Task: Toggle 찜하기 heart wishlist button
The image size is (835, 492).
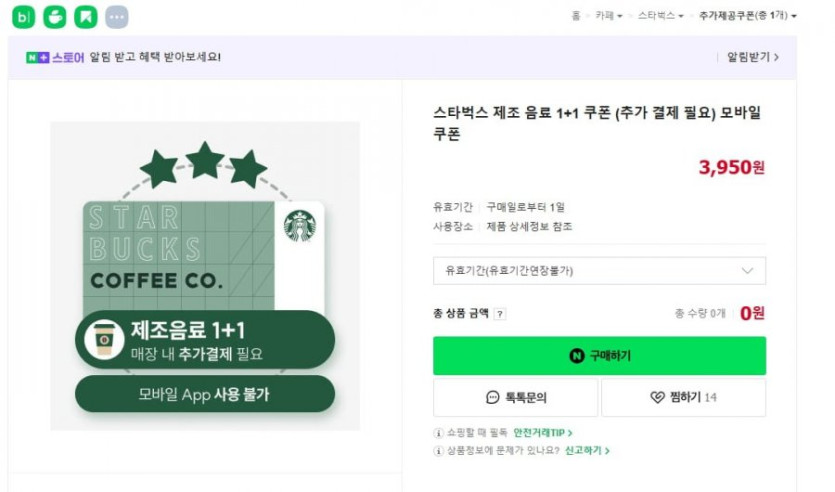Action: 683,397
